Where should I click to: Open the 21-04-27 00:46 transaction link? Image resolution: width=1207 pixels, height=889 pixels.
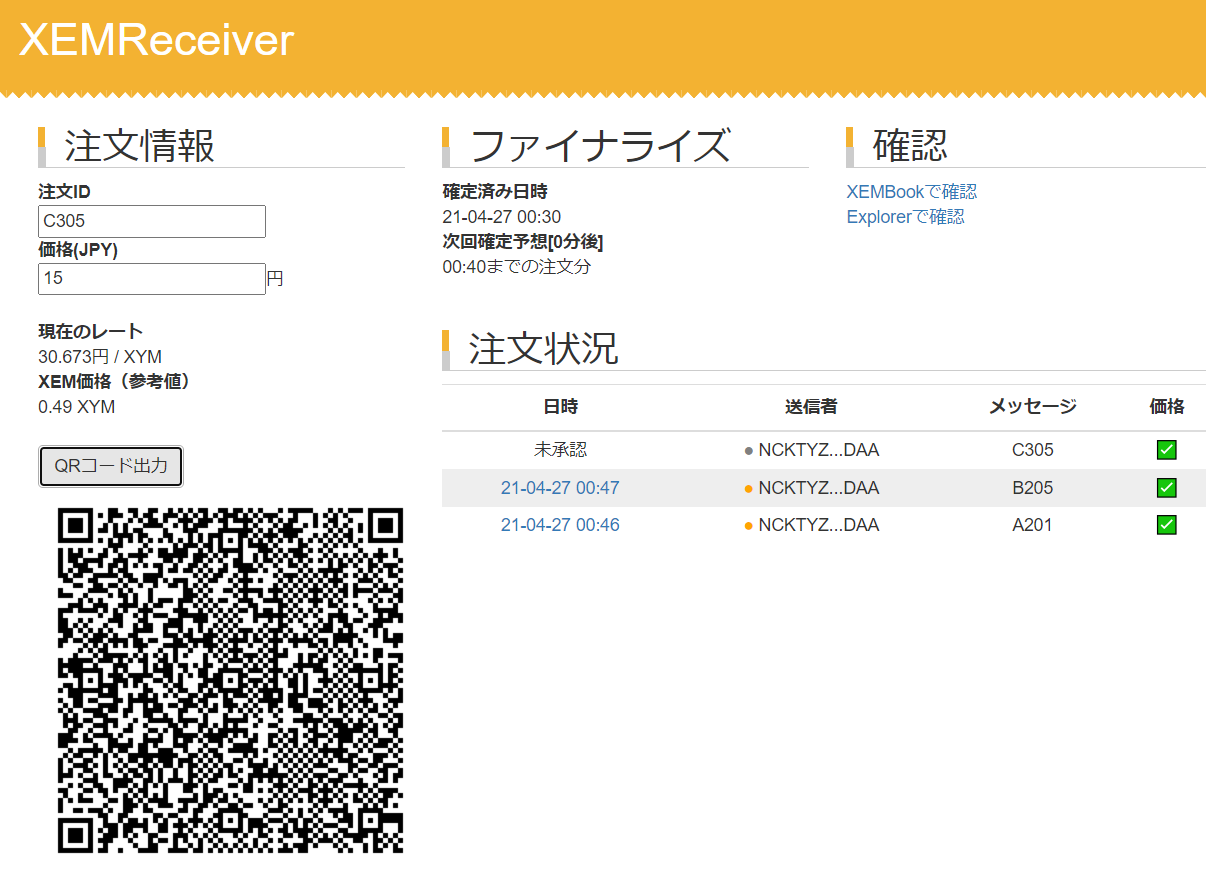click(560, 525)
